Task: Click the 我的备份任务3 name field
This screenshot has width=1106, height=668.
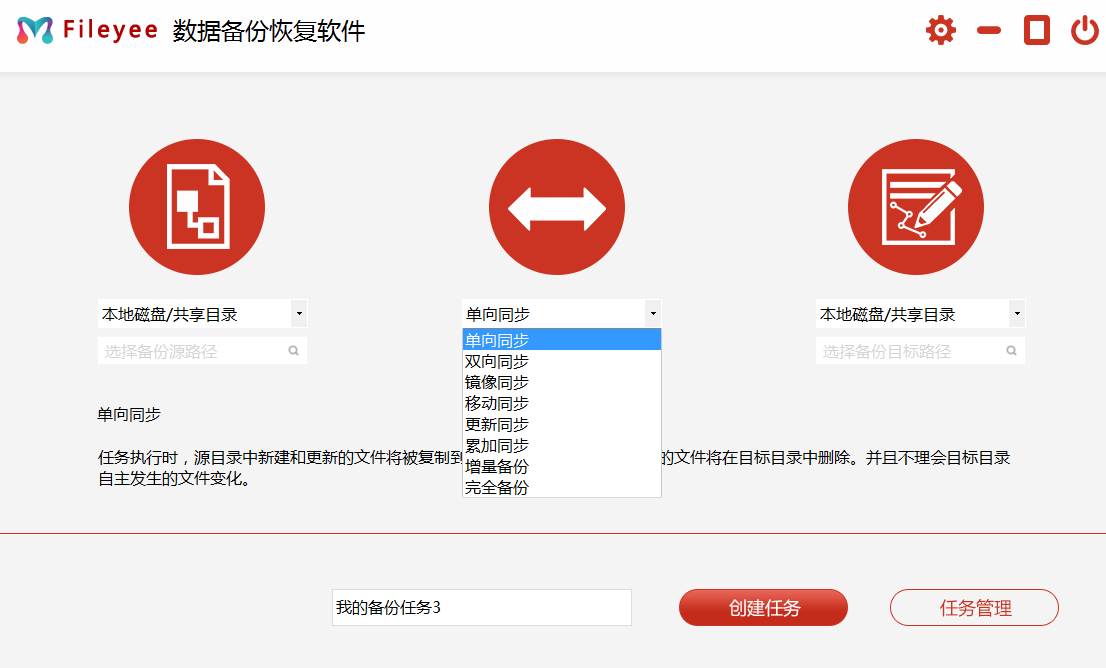Action: 483,607
